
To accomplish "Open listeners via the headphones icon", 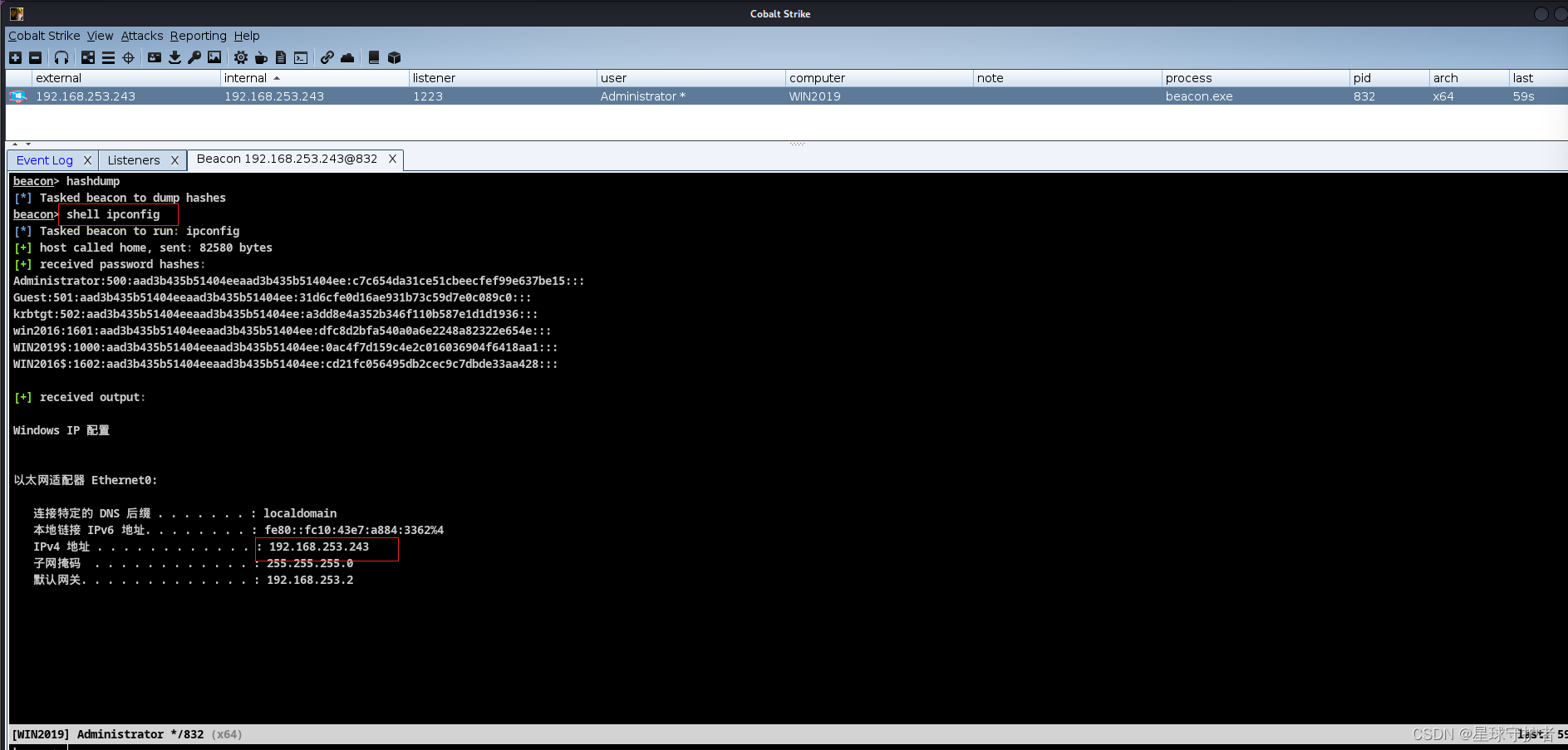I will (61, 57).
